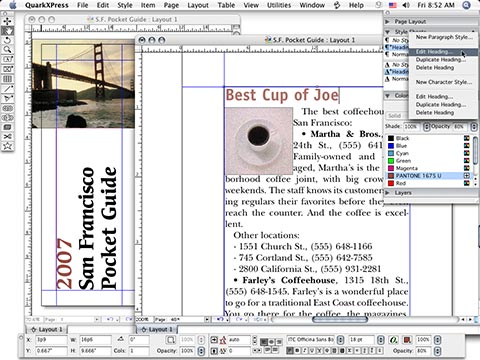This screenshot has height=360, width=480.
Task: Select the Table tool
Action: [x=7, y=79]
